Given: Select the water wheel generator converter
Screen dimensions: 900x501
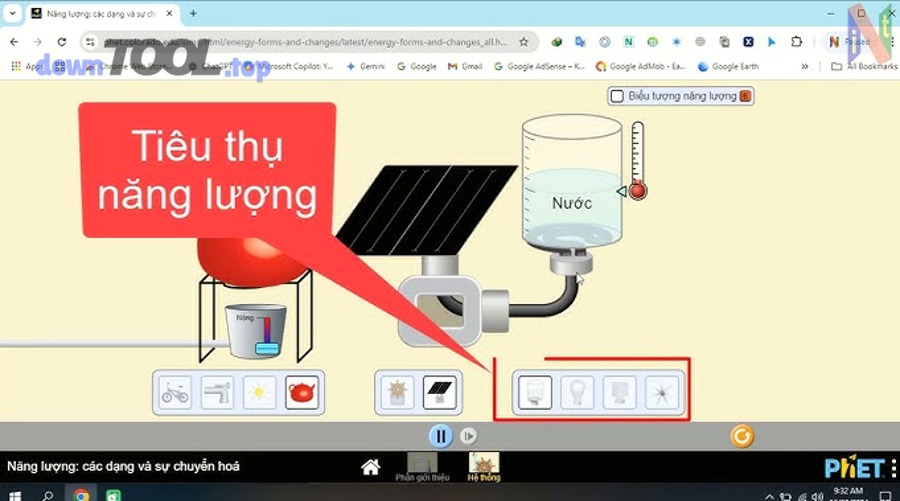Looking at the screenshot, I should click(x=397, y=393).
